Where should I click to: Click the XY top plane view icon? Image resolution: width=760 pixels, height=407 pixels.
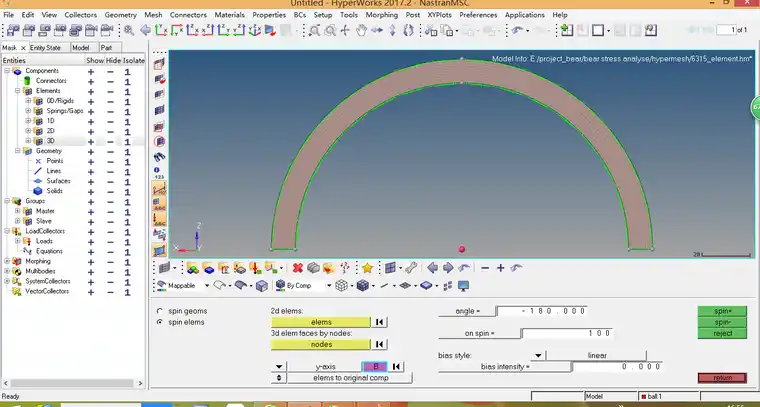pos(161,30)
